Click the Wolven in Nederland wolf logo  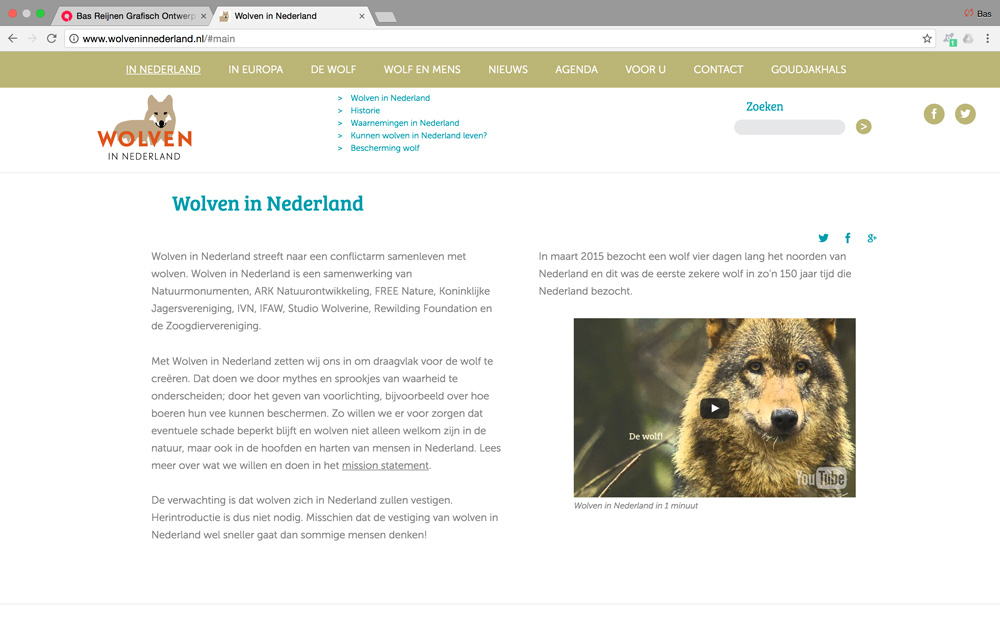click(144, 127)
